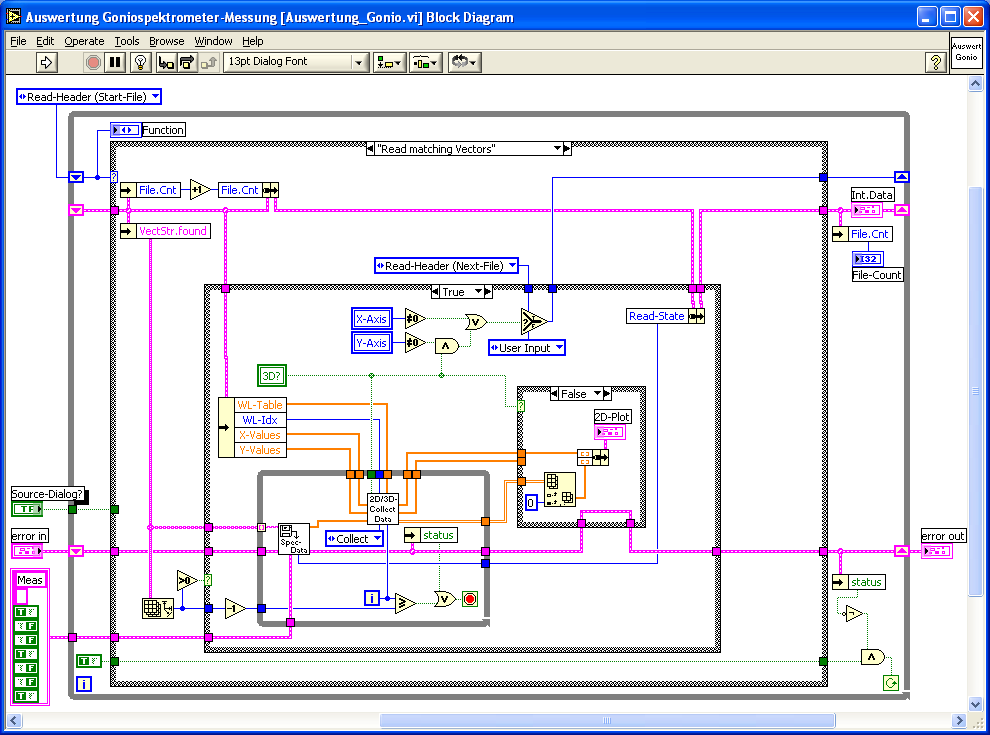Click the Step Into toolbar icon
The width and height of the screenshot is (990, 735).
pyautogui.click(x=165, y=62)
